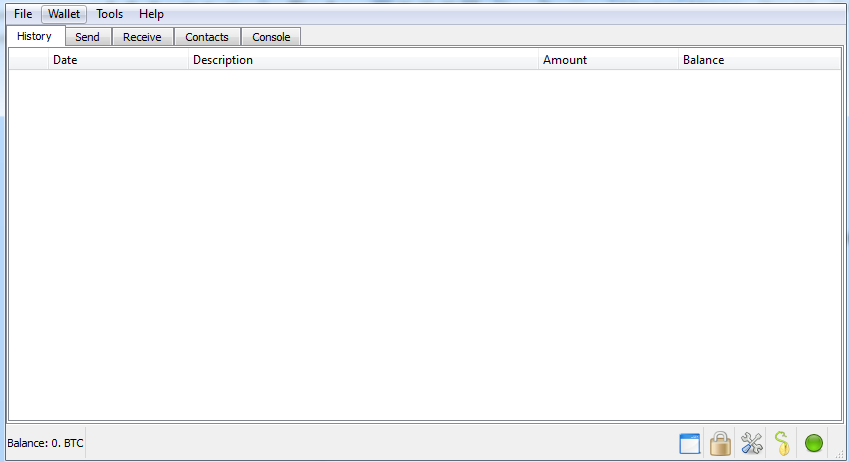This screenshot has width=849, height=462.
Task: Open the Wallet menu
Action: pos(64,14)
